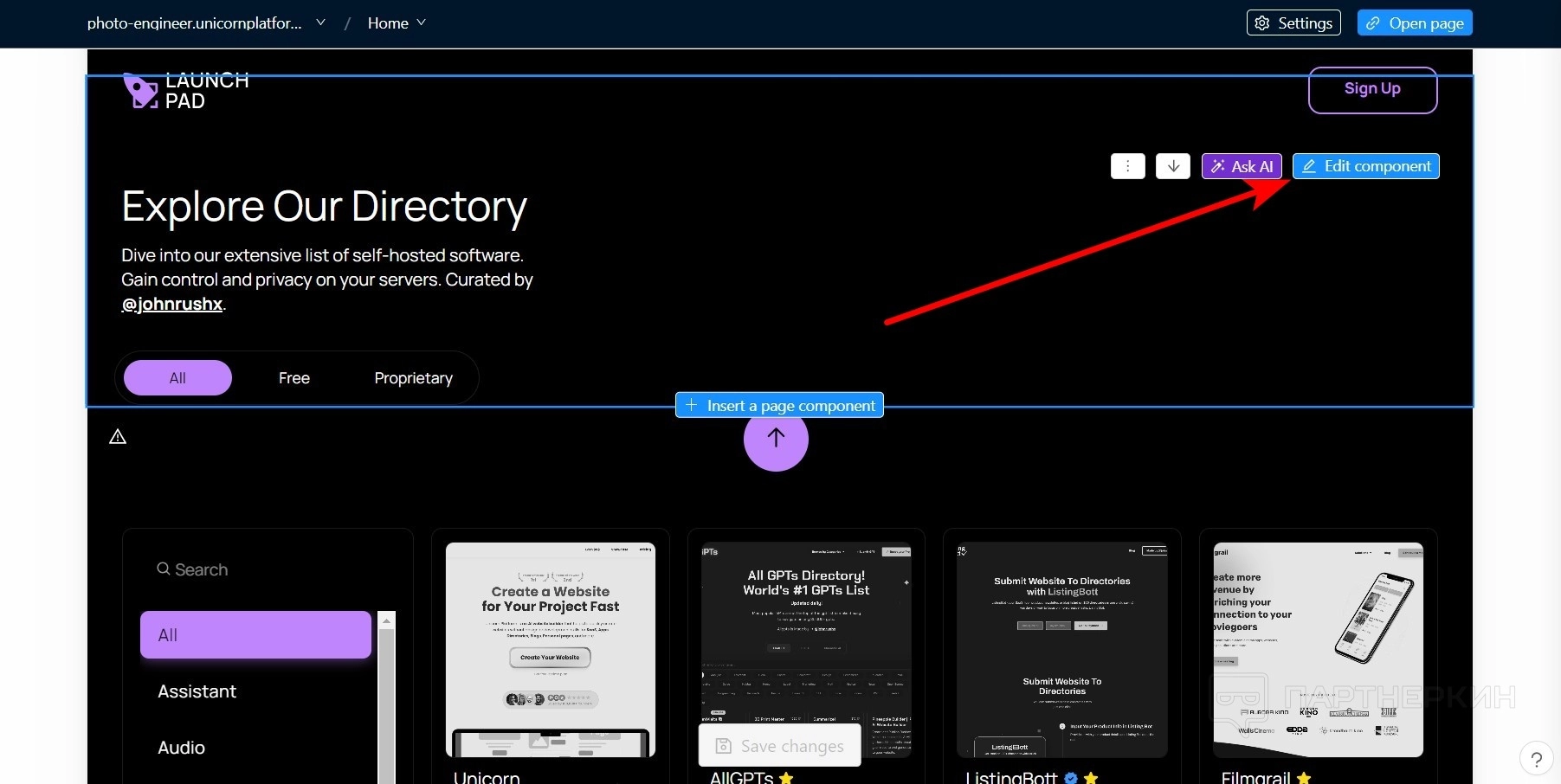The height and width of the screenshot is (784, 1561).
Task: Click the category list scrollbar up arrow
Action: tap(387, 620)
